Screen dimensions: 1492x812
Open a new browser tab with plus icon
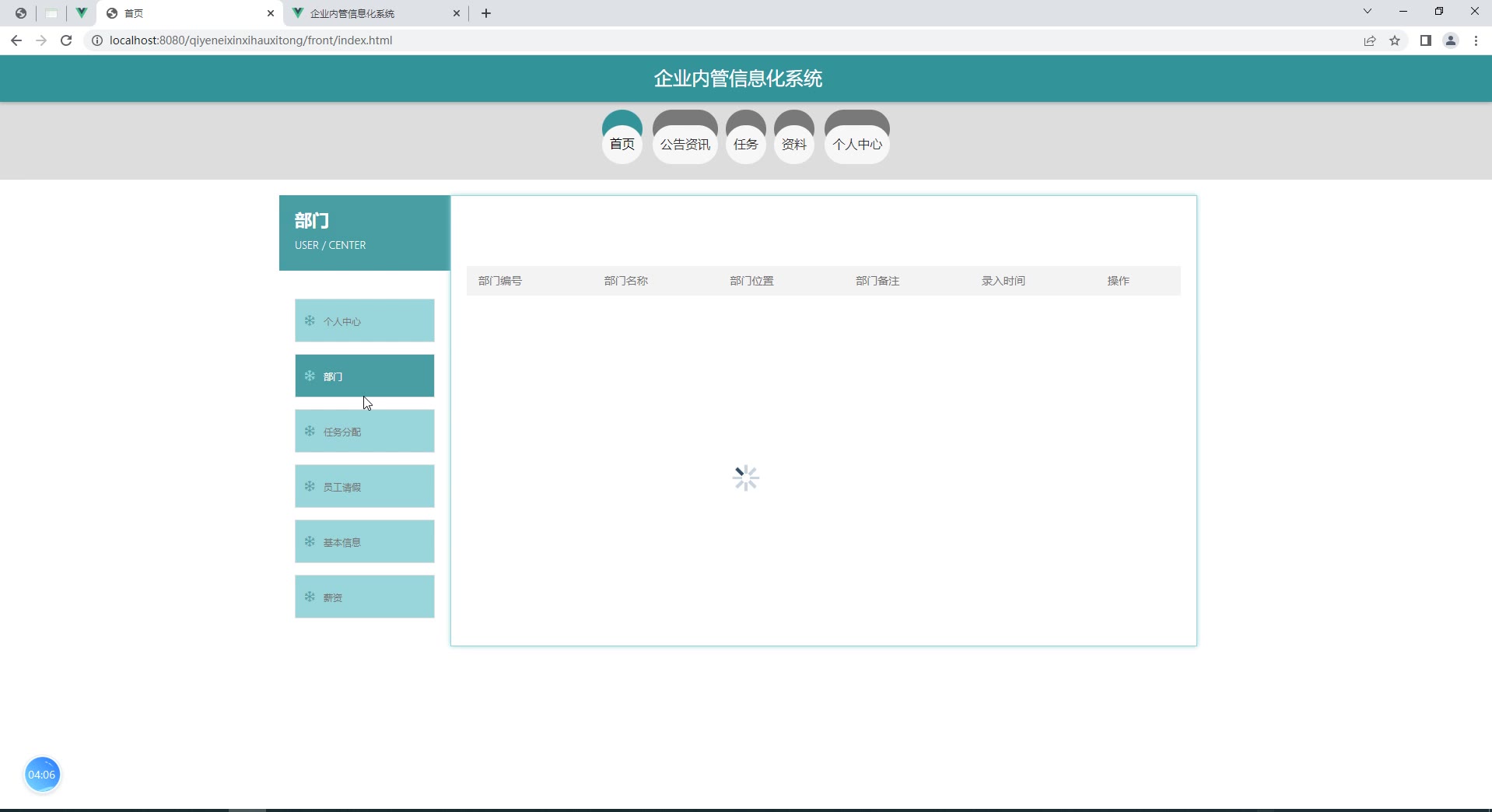486,13
